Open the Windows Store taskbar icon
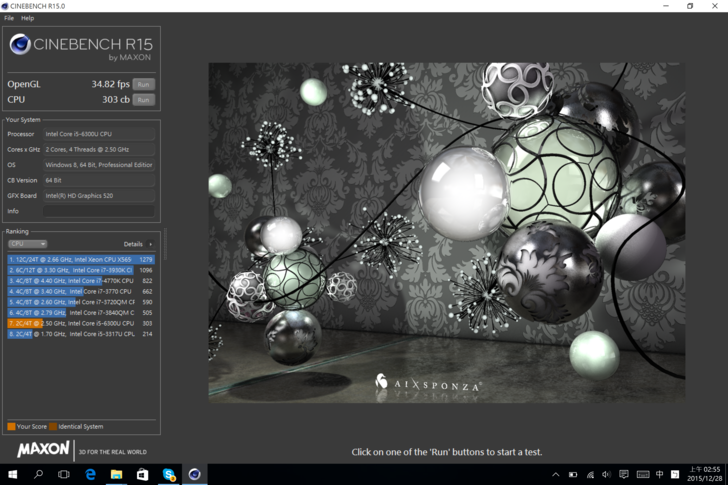 pos(142,474)
